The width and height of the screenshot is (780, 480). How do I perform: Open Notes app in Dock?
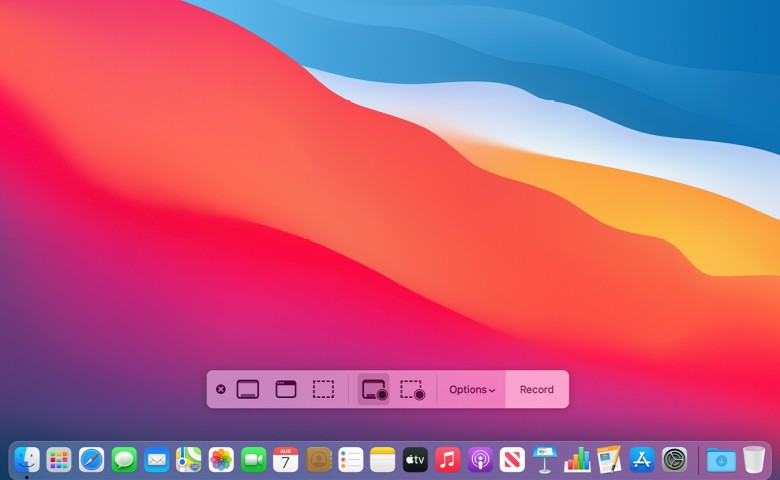pos(383,459)
